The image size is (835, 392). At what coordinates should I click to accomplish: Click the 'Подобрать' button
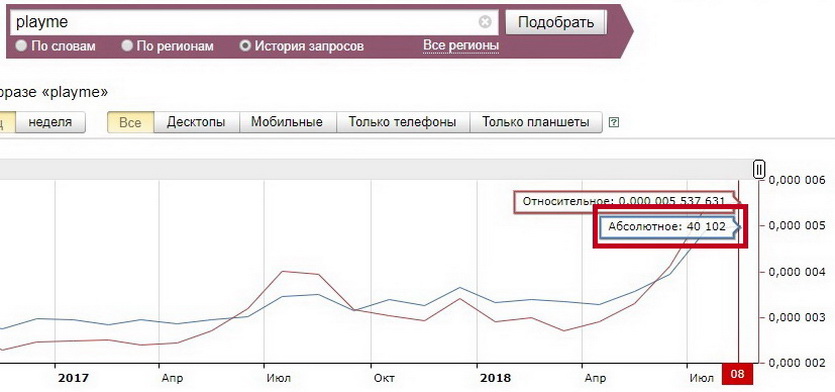coord(555,22)
